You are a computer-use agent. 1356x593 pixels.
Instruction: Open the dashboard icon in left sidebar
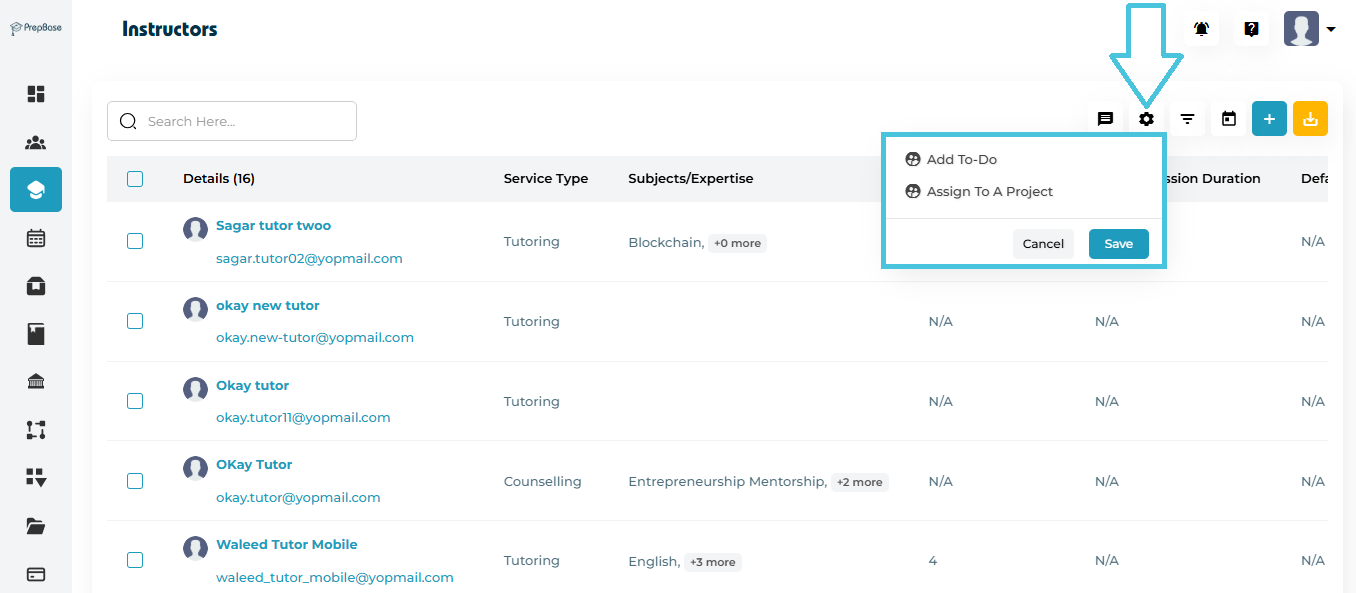(36, 94)
